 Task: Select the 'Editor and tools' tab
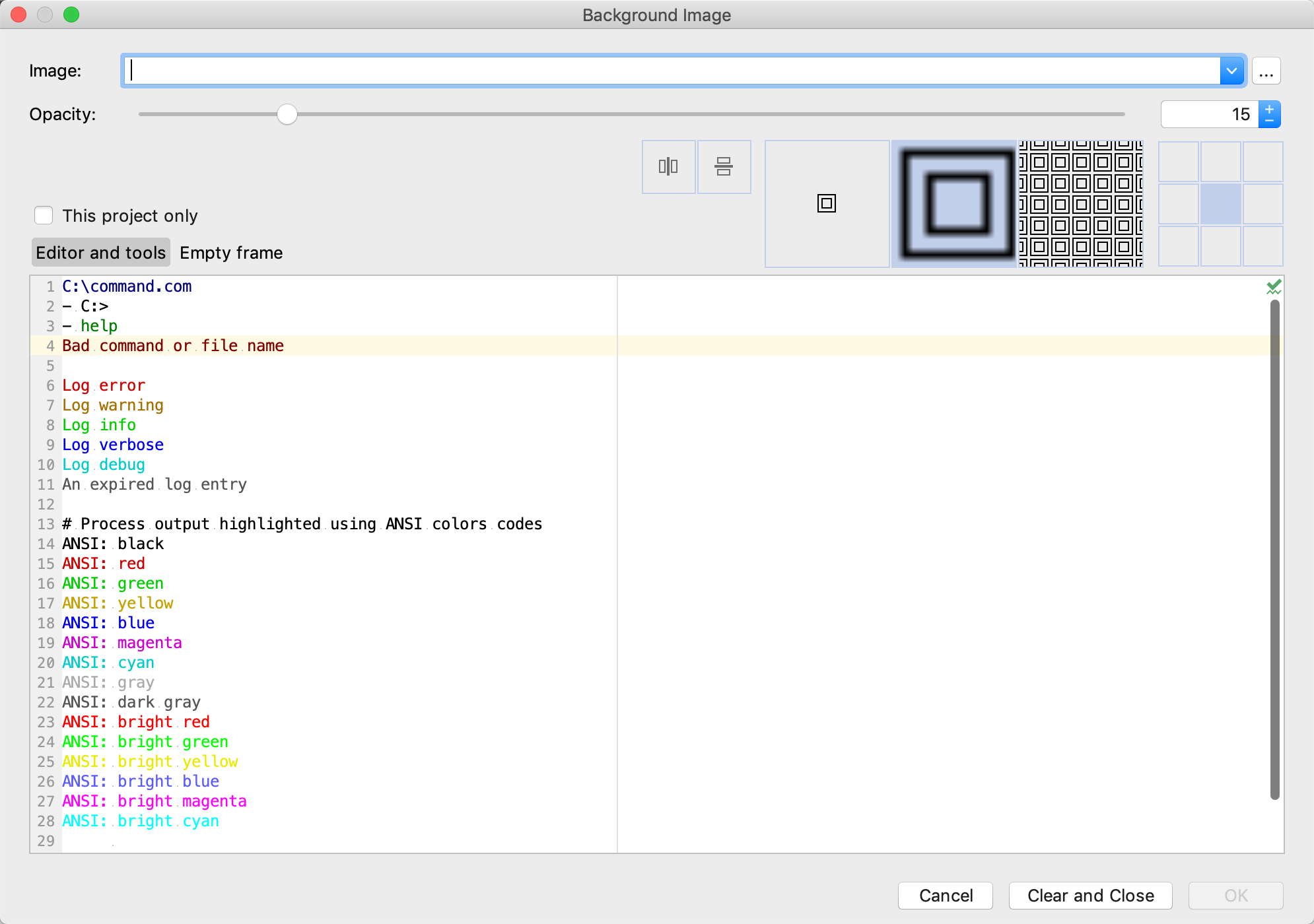[100, 252]
